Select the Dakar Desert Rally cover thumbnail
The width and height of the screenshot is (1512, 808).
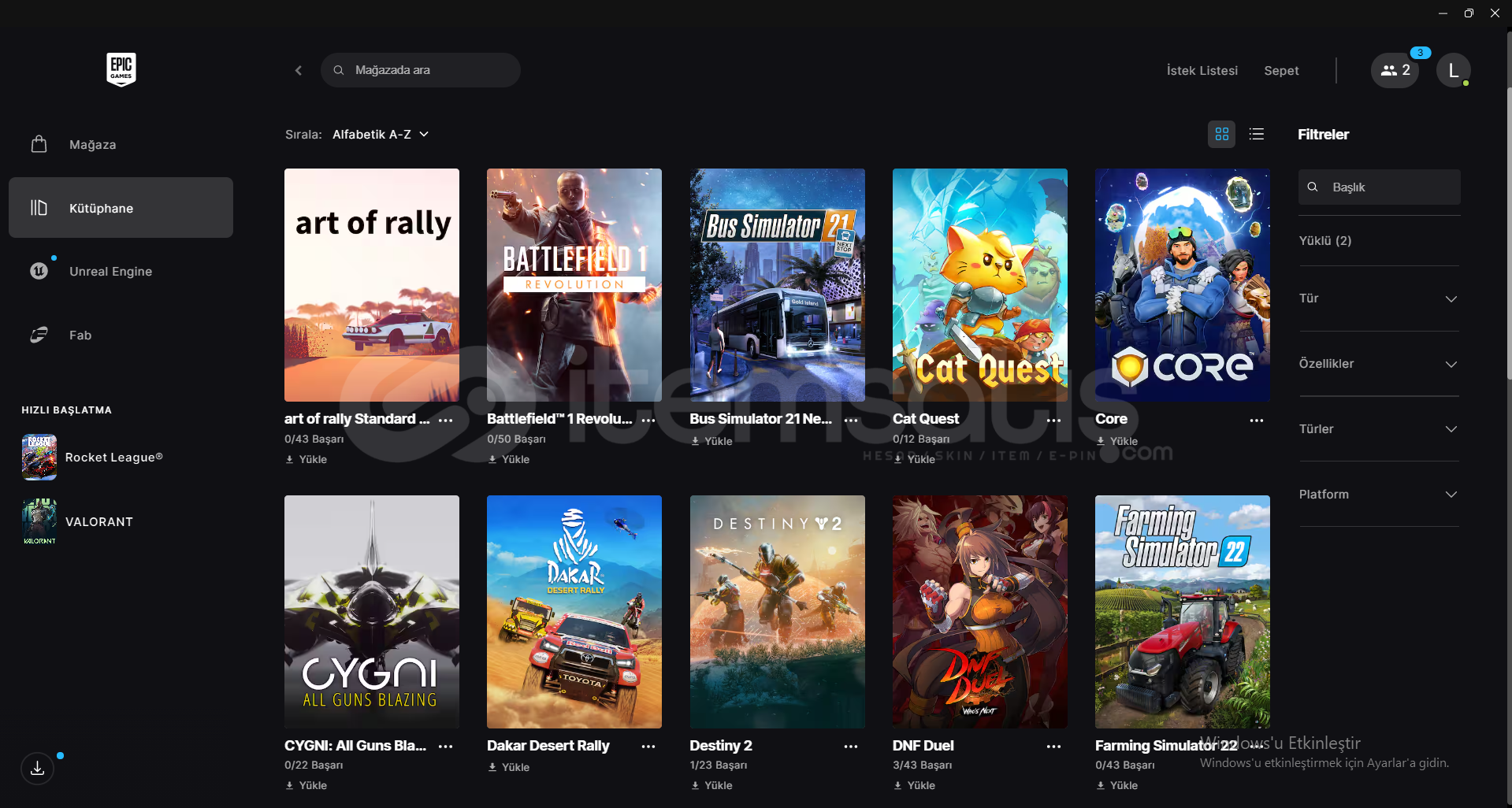point(574,612)
